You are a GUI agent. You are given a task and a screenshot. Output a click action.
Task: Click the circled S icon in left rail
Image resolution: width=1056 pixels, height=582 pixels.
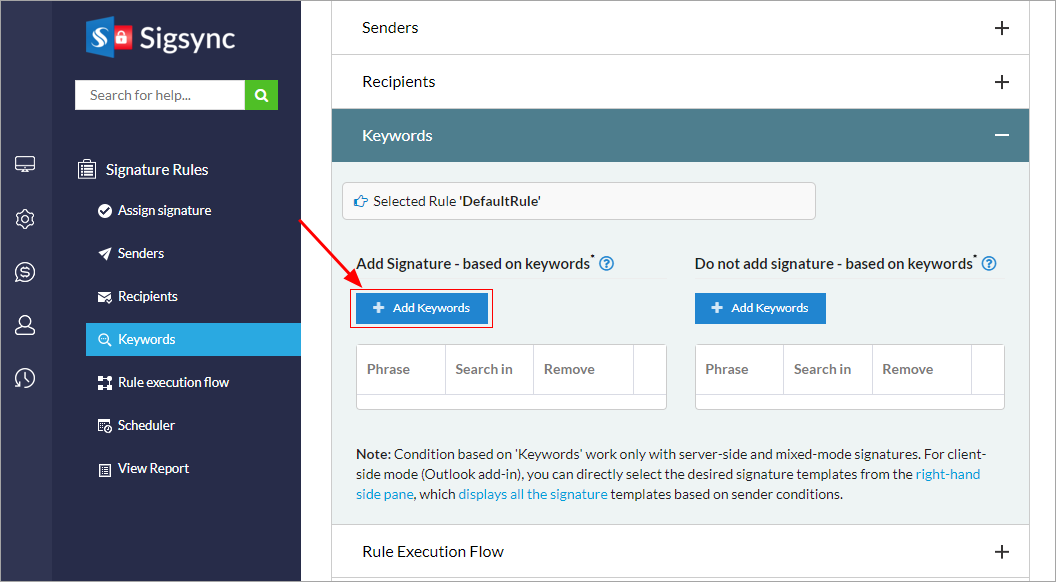pos(25,272)
